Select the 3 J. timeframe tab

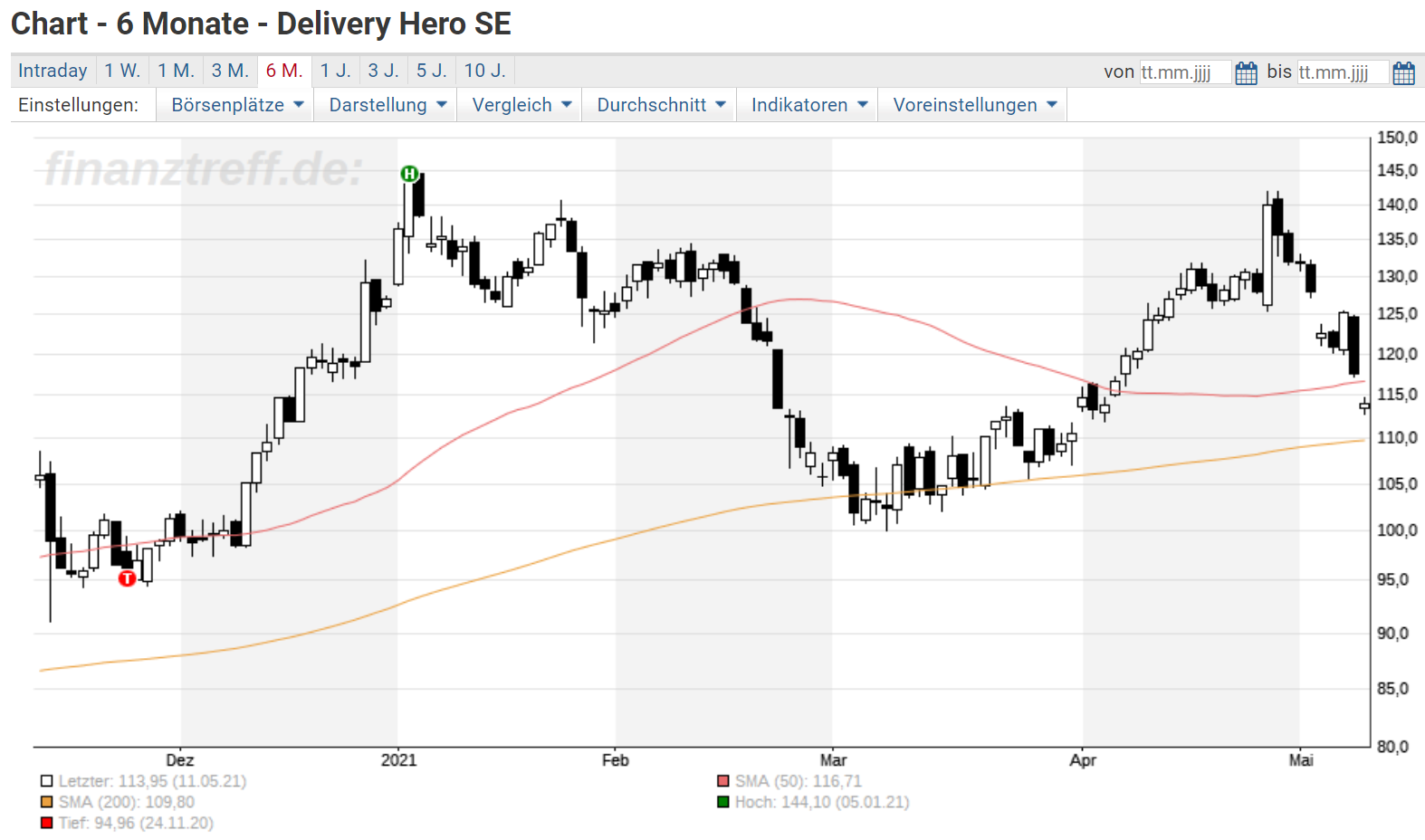click(x=383, y=71)
